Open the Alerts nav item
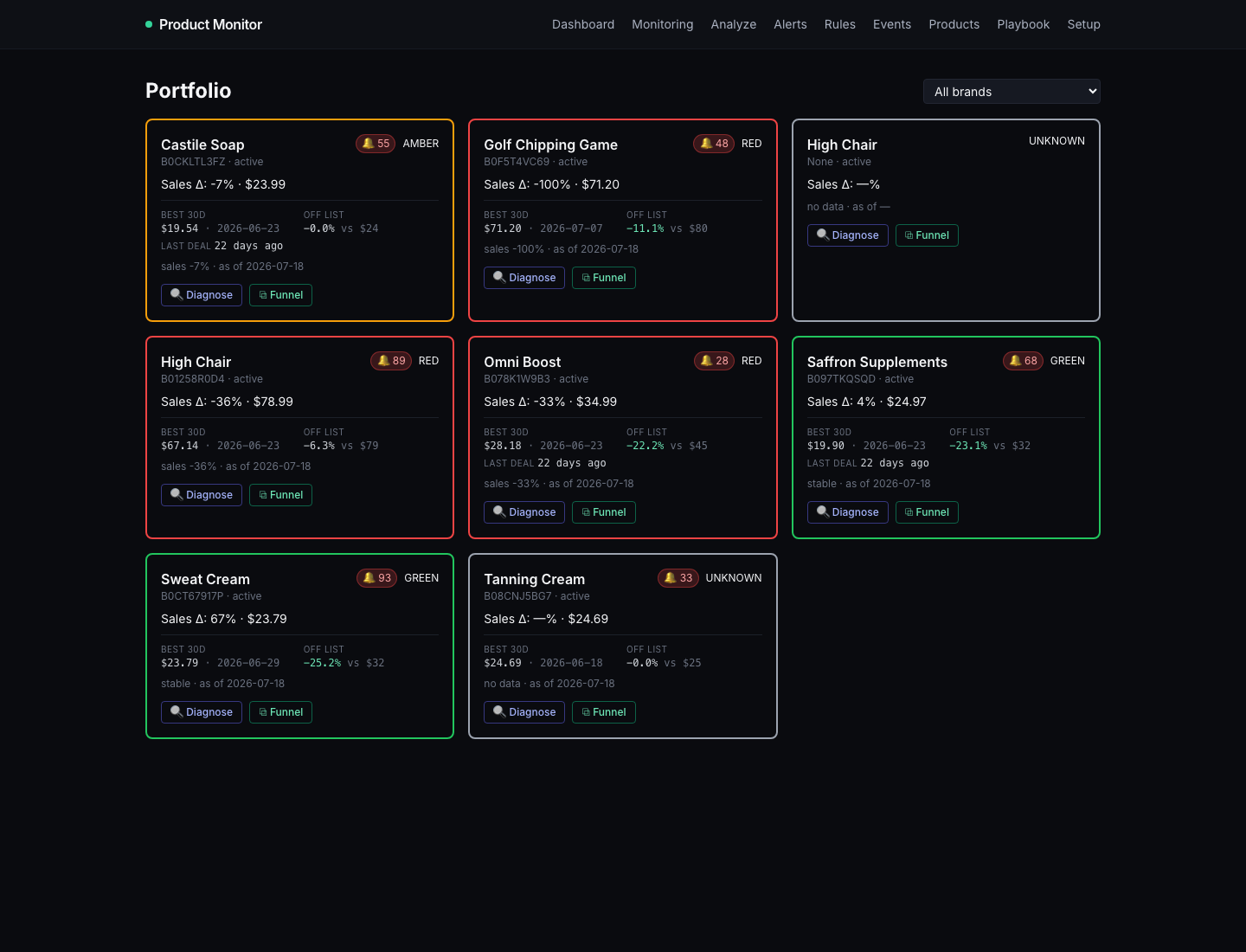The height and width of the screenshot is (952, 1246). point(790,24)
